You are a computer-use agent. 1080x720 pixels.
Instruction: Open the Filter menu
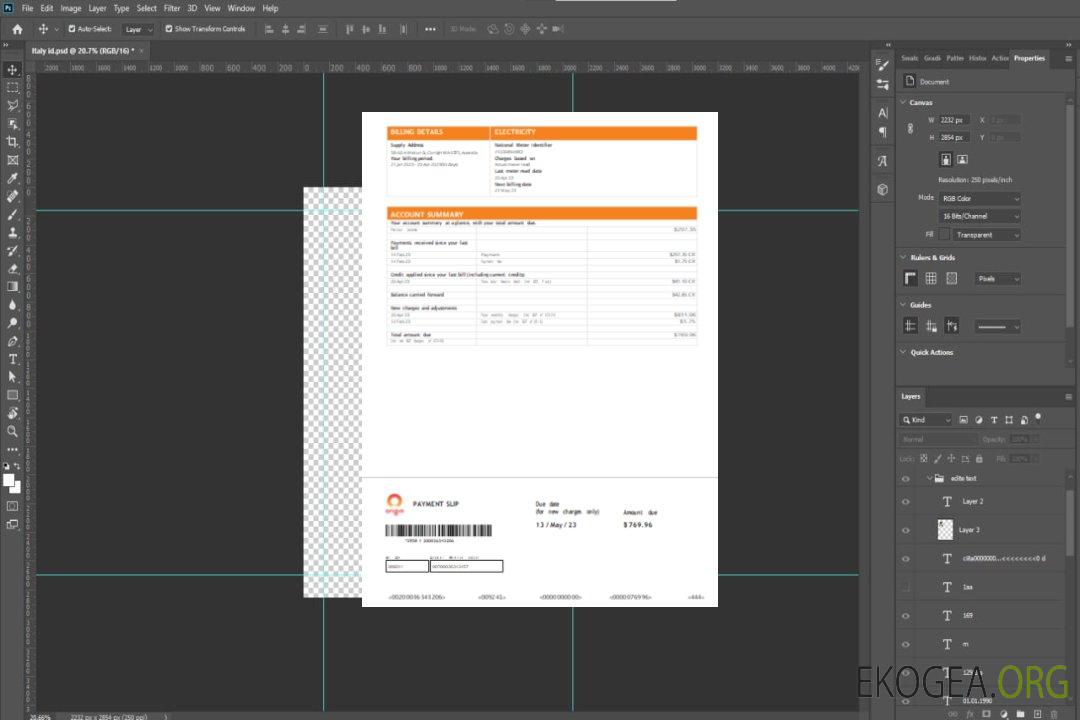click(x=172, y=8)
